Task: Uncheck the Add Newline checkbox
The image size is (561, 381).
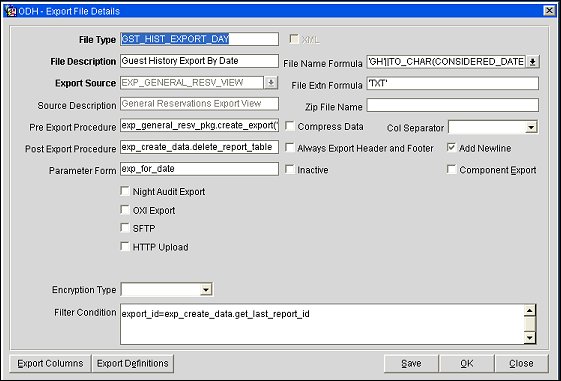Action: (x=452, y=147)
